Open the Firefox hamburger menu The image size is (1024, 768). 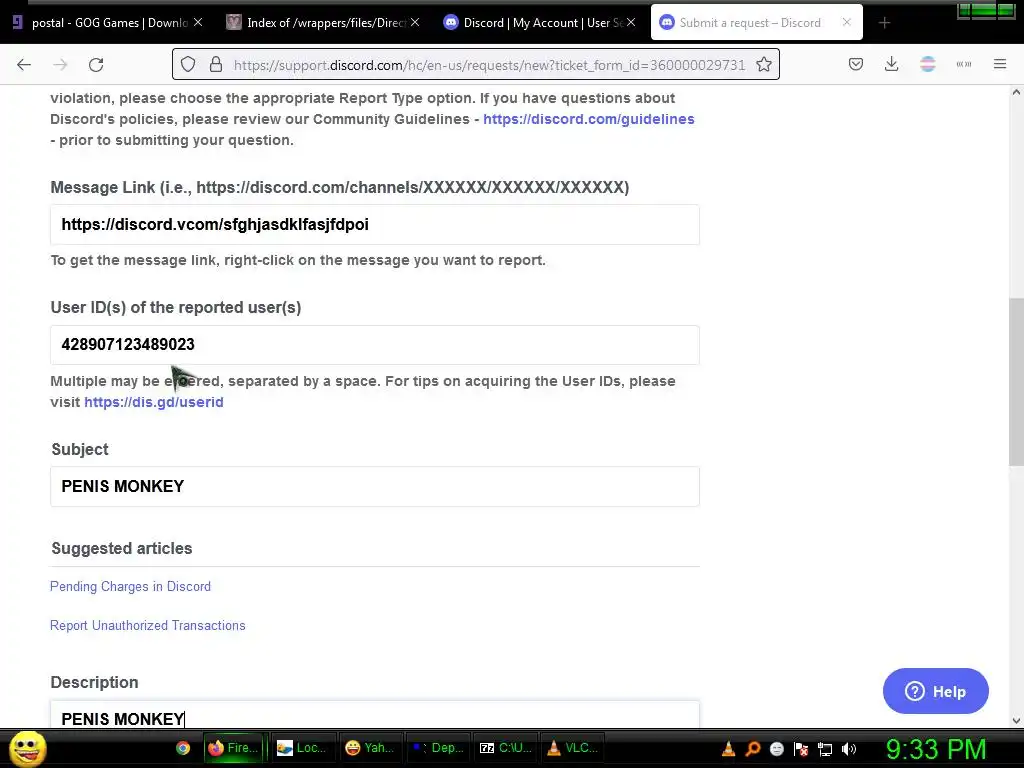1000,64
